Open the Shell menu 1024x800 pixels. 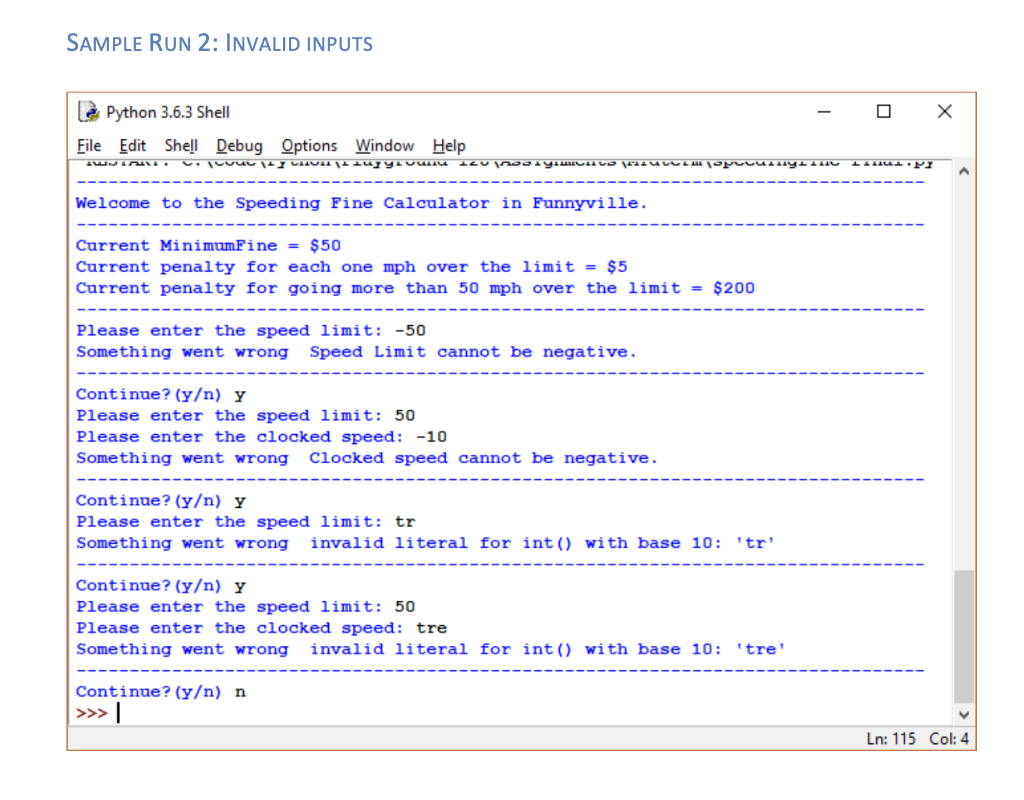180,146
